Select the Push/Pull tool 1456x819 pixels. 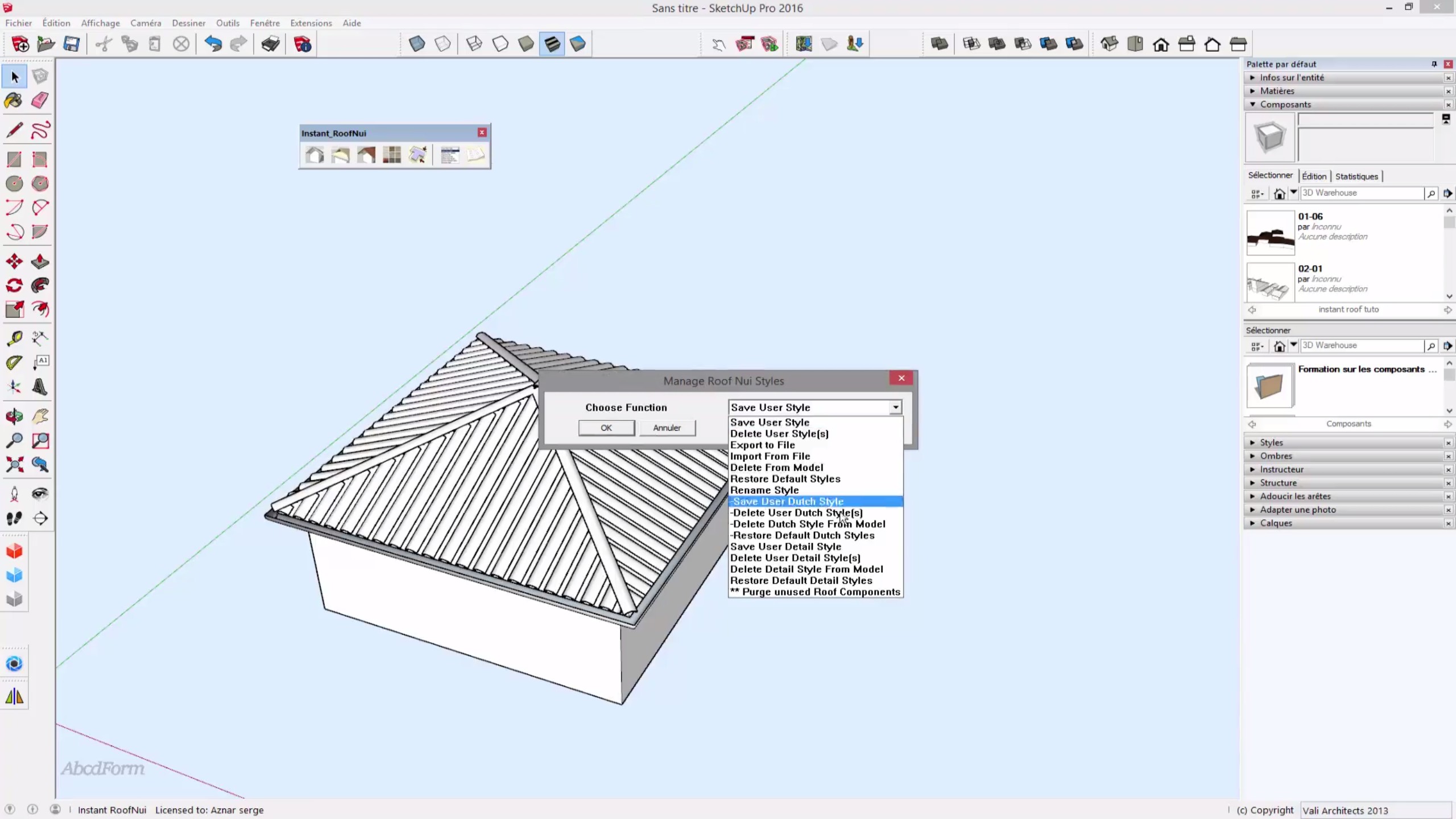click(x=40, y=260)
